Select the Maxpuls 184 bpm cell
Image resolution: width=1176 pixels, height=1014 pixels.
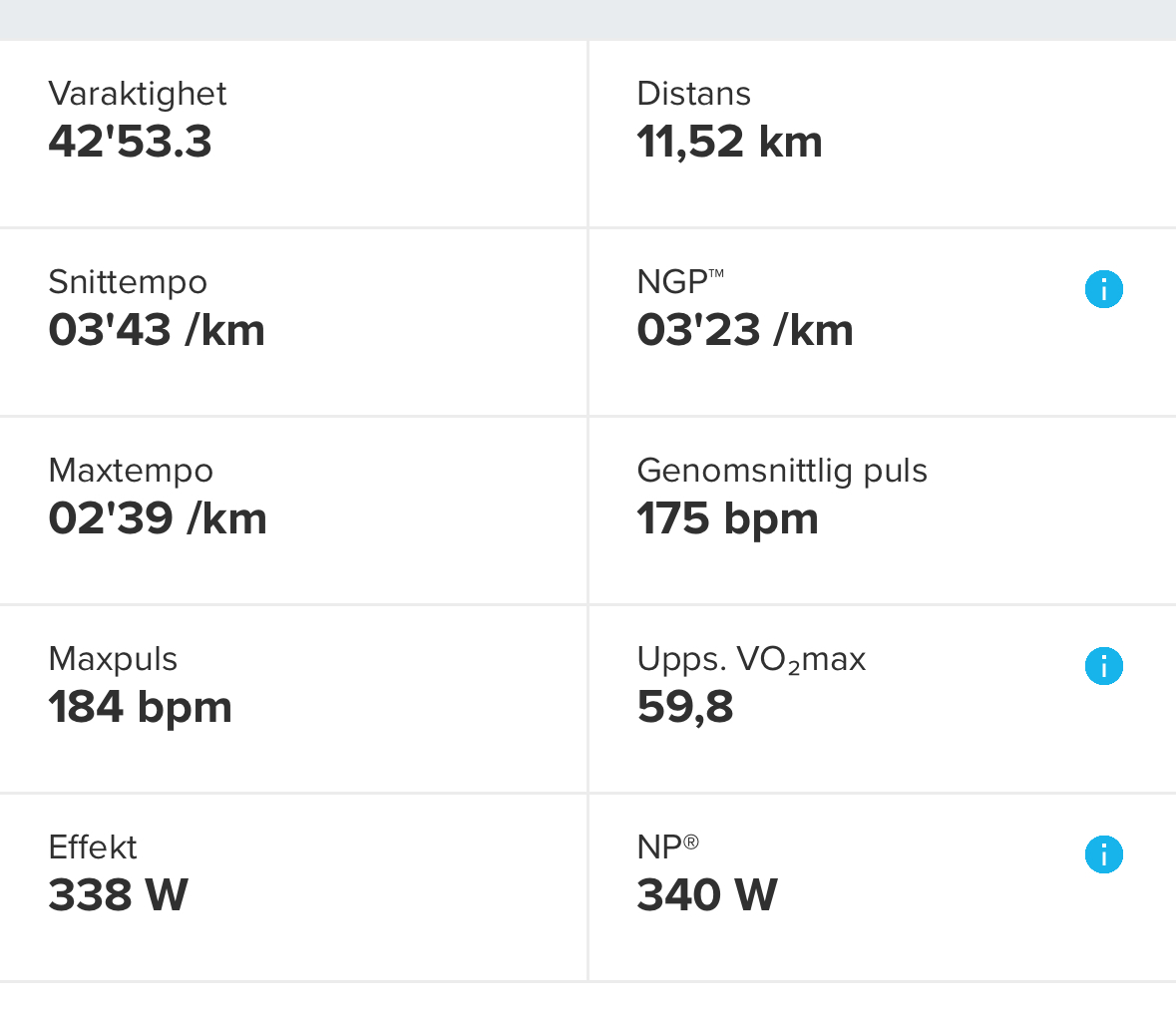click(x=293, y=699)
